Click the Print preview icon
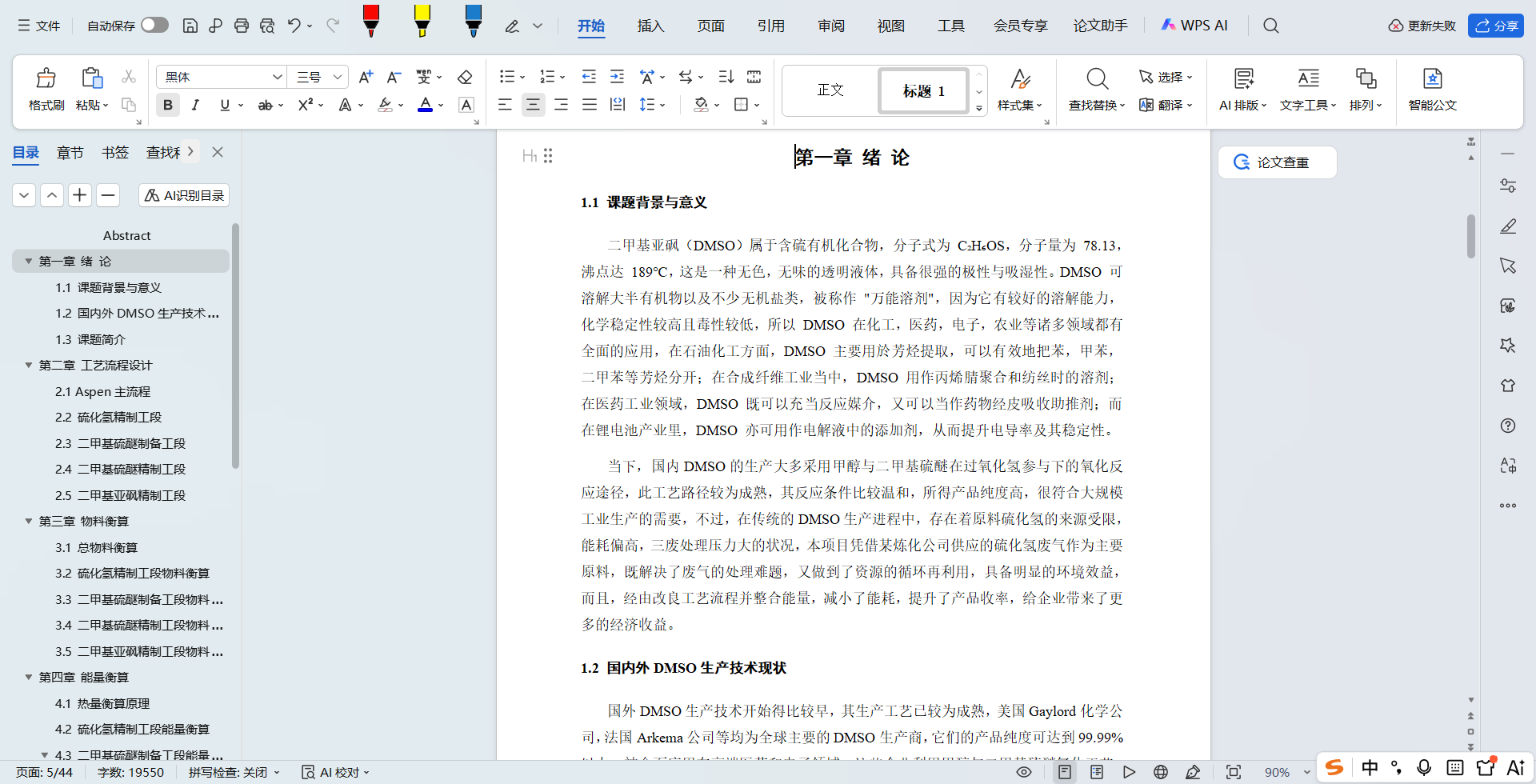Viewport: 1536px width, 784px height. click(x=267, y=26)
